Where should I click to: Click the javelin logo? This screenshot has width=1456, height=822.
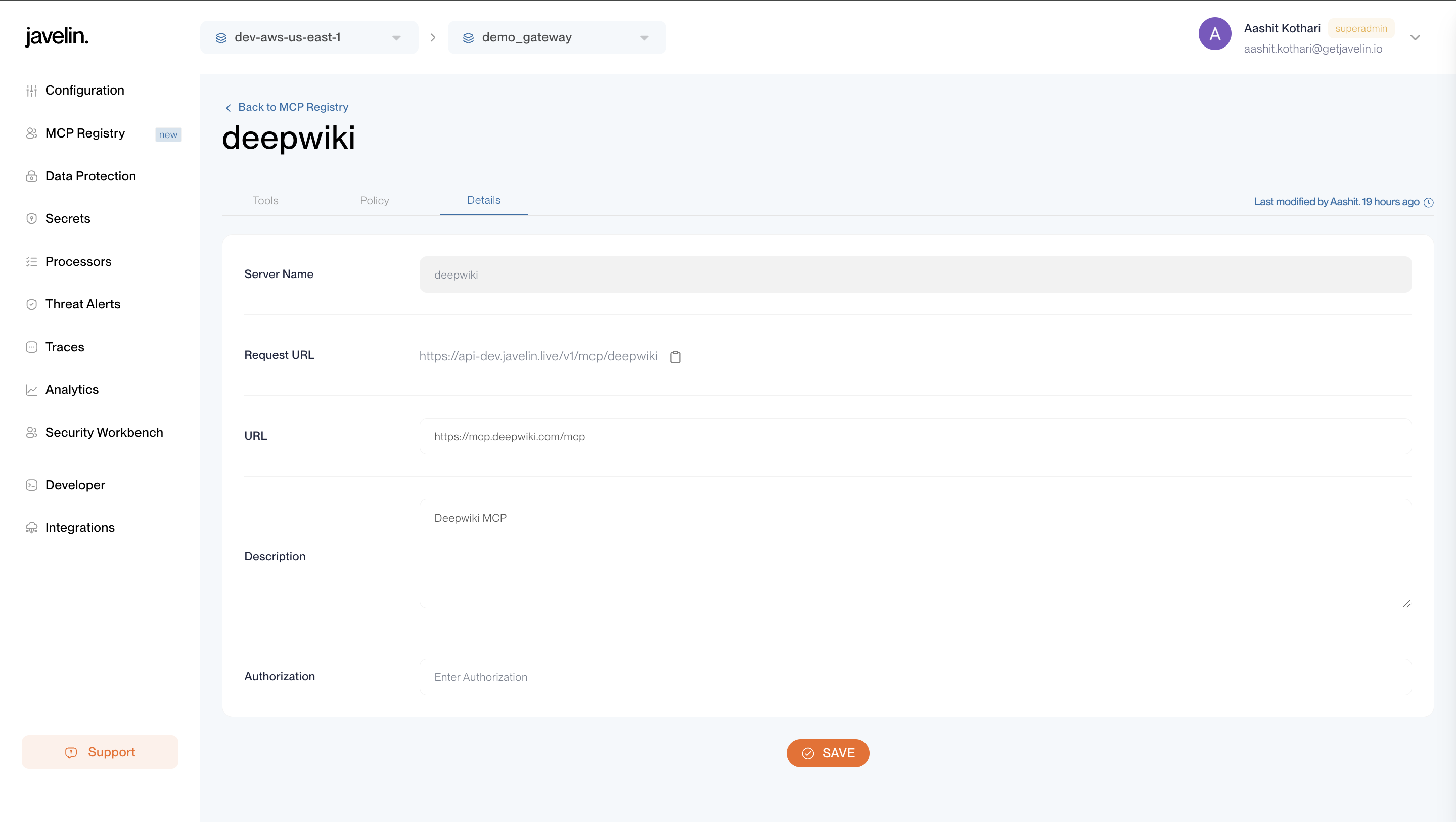(57, 36)
